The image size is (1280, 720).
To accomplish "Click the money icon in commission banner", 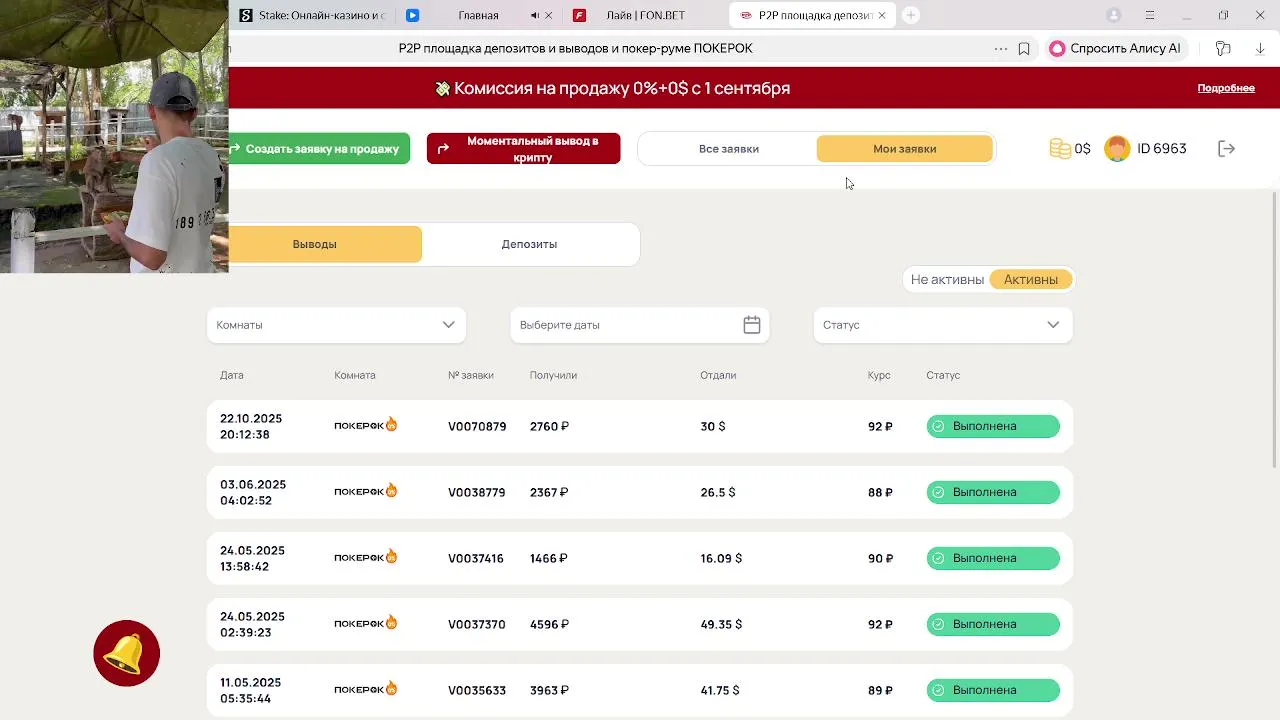I will pyautogui.click(x=443, y=89).
